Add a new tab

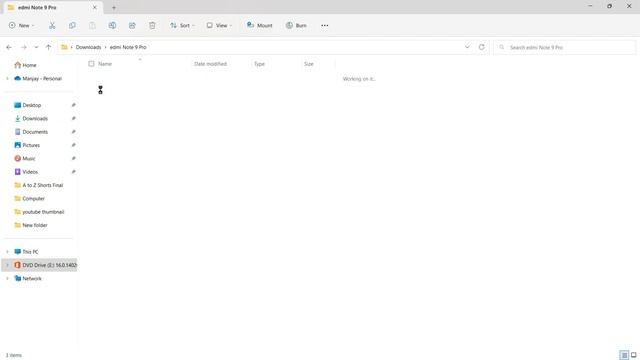coord(114,7)
